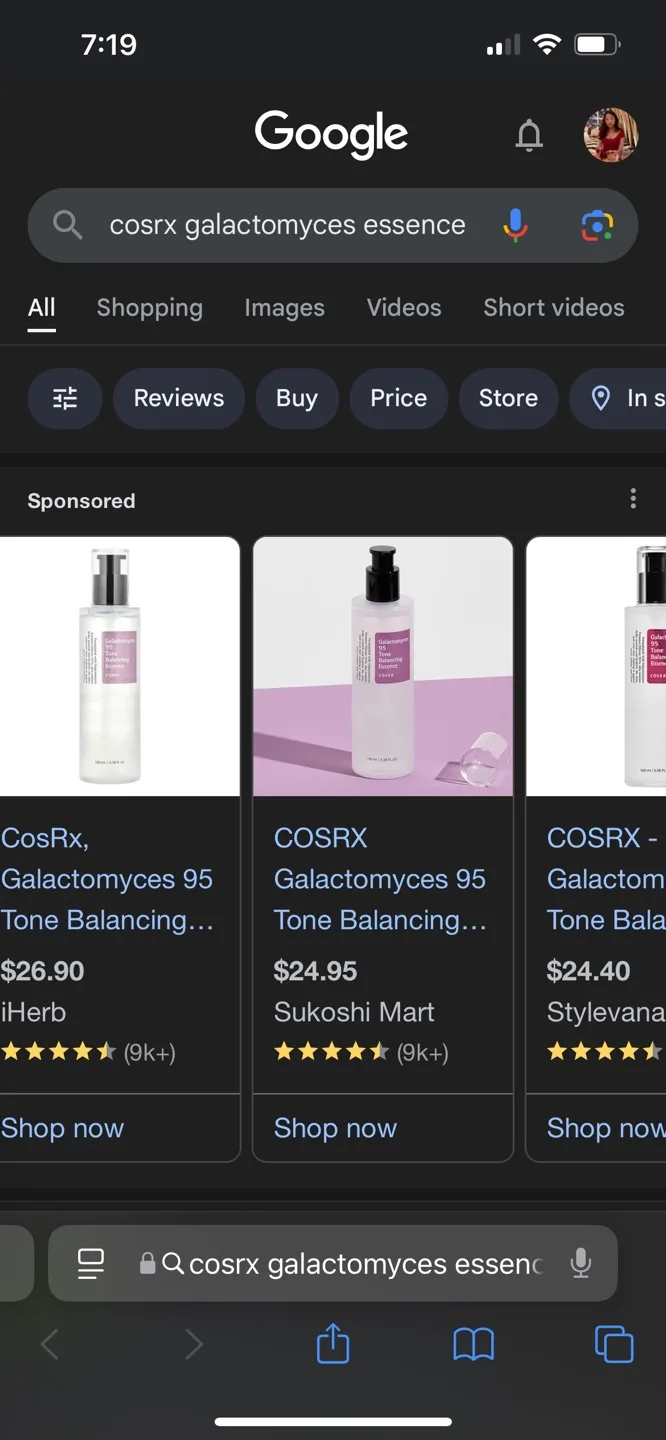The width and height of the screenshot is (666, 1440).
Task: Open Google Lens camera search
Action: tap(597, 227)
